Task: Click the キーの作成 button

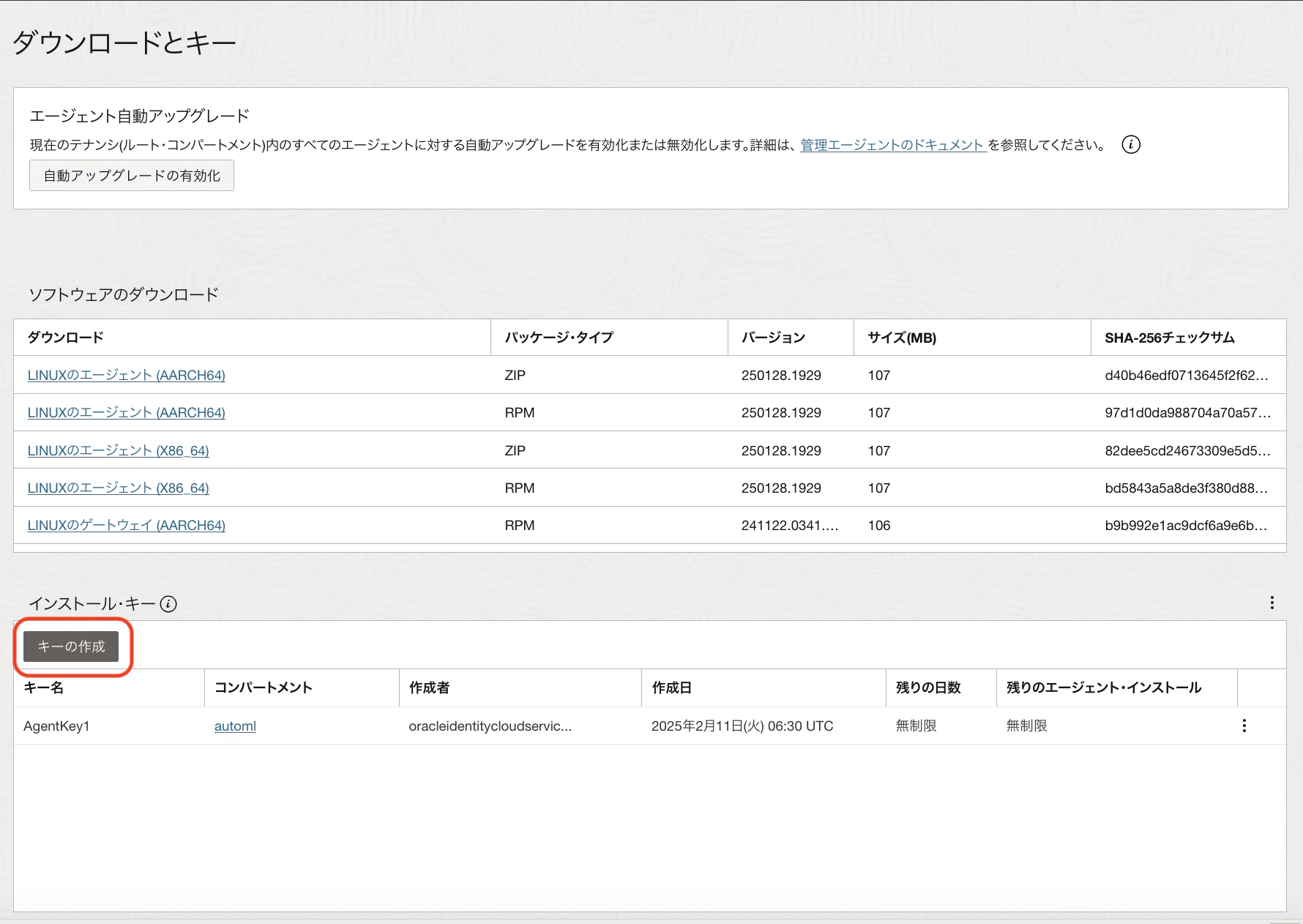Action: coord(71,647)
